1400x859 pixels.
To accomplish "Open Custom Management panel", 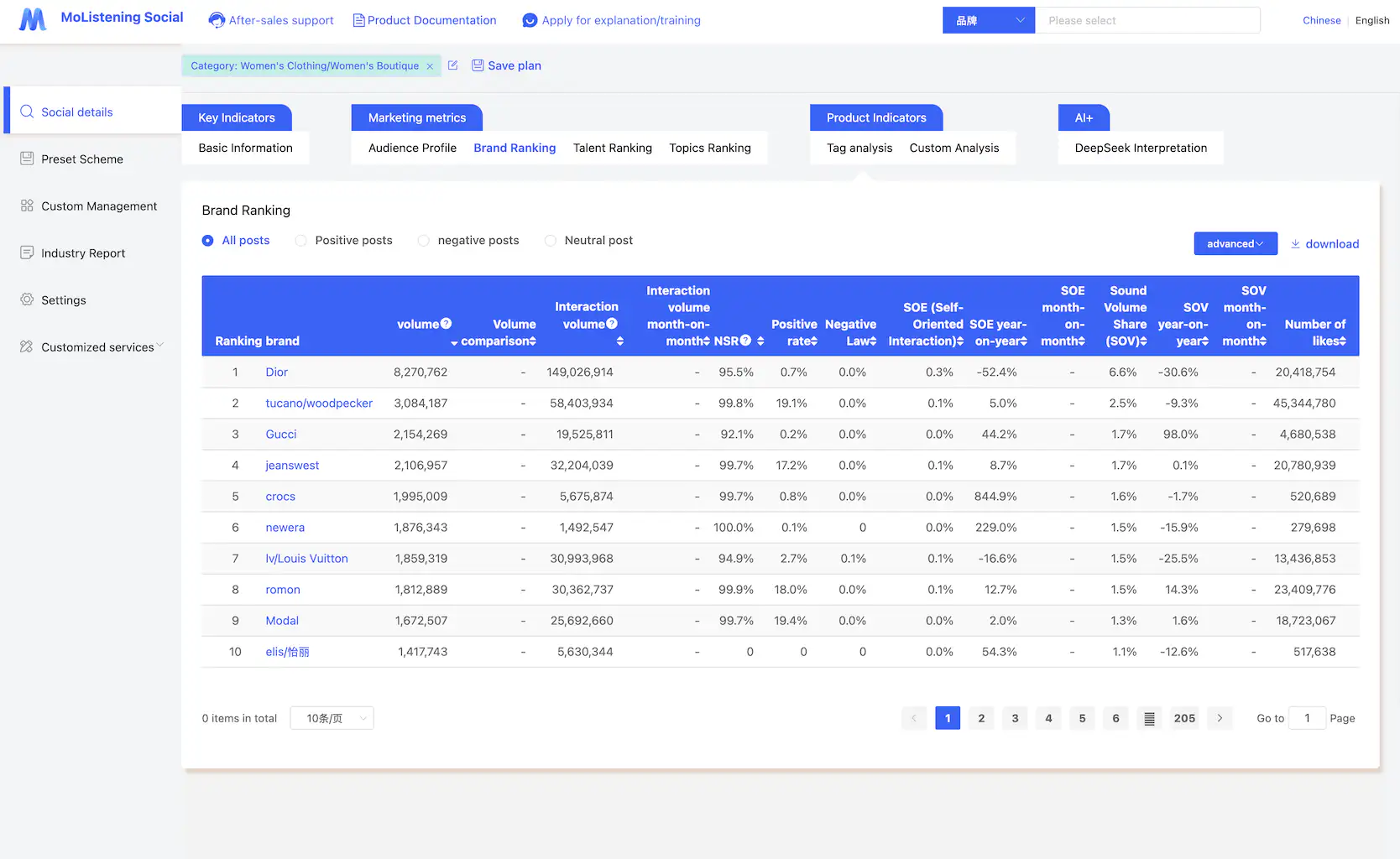I will pos(99,206).
